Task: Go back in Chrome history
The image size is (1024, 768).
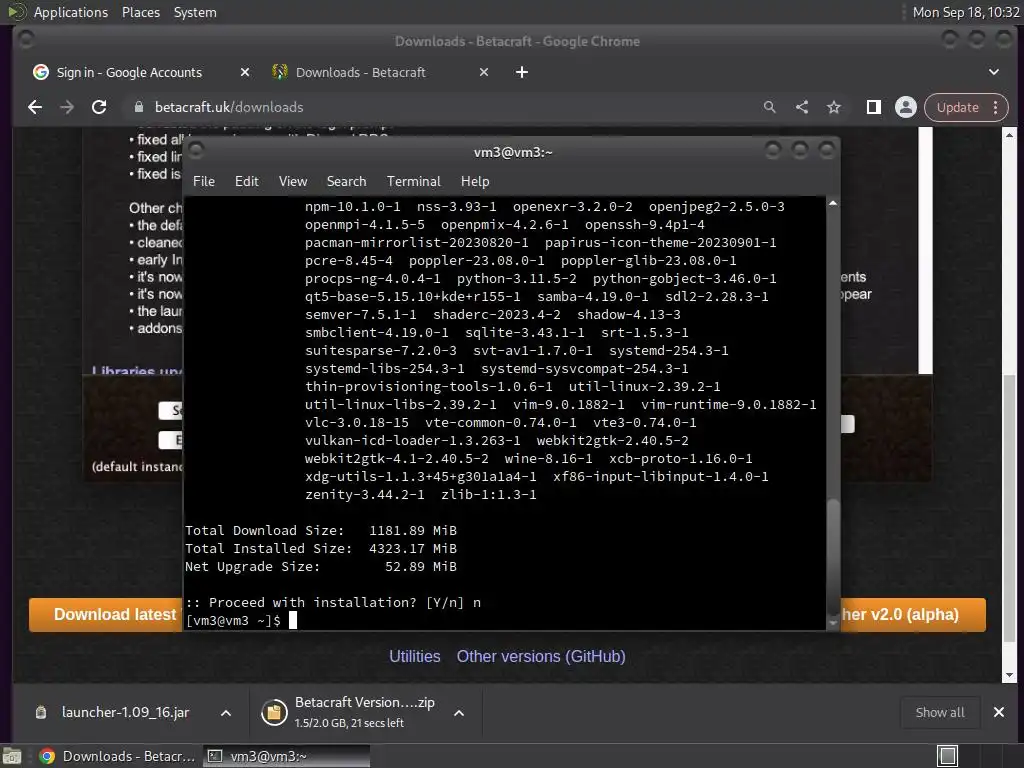Action: pyautogui.click(x=35, y=107)
